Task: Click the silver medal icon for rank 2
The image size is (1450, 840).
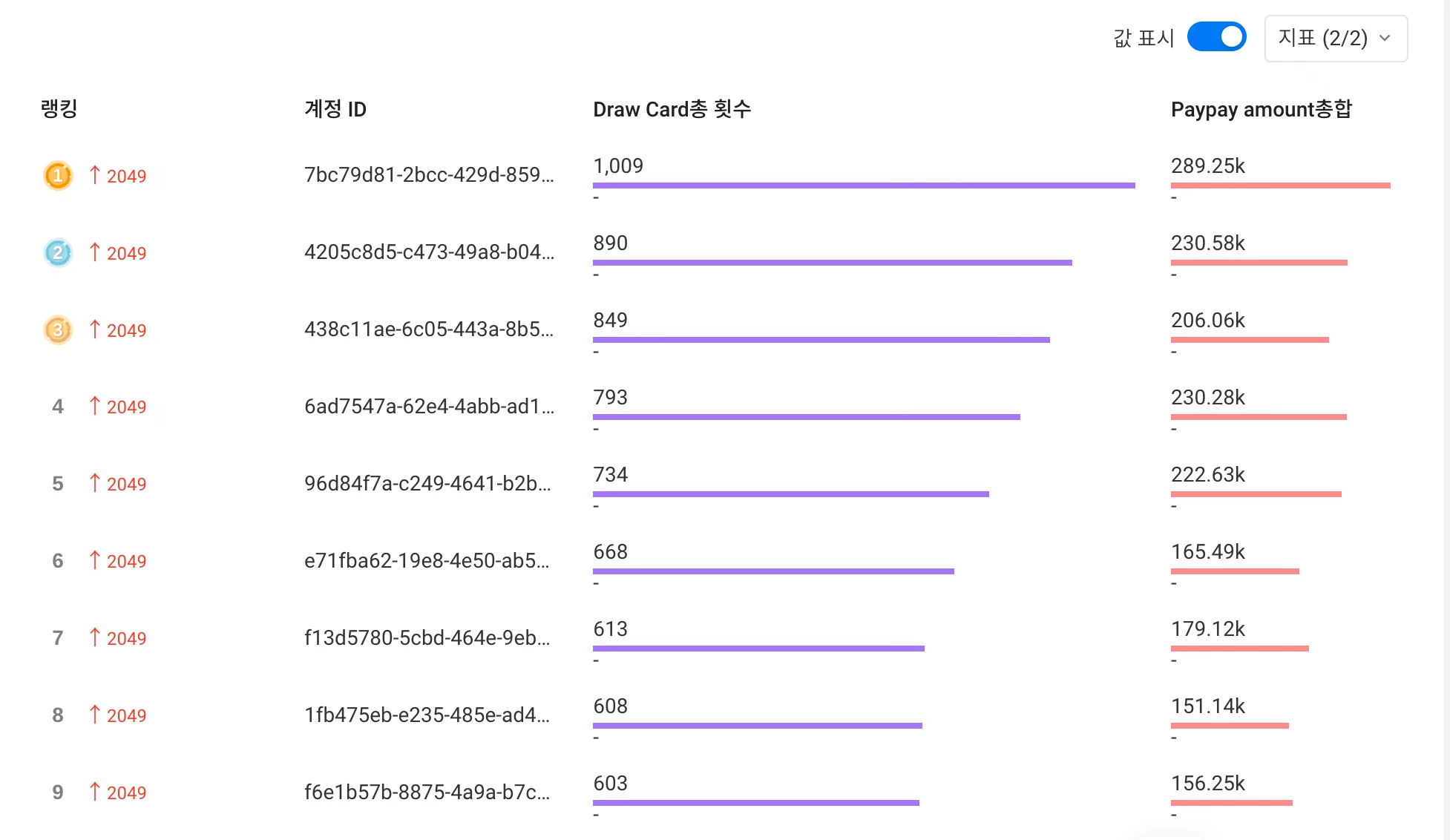Action: (x=57, y=253)
